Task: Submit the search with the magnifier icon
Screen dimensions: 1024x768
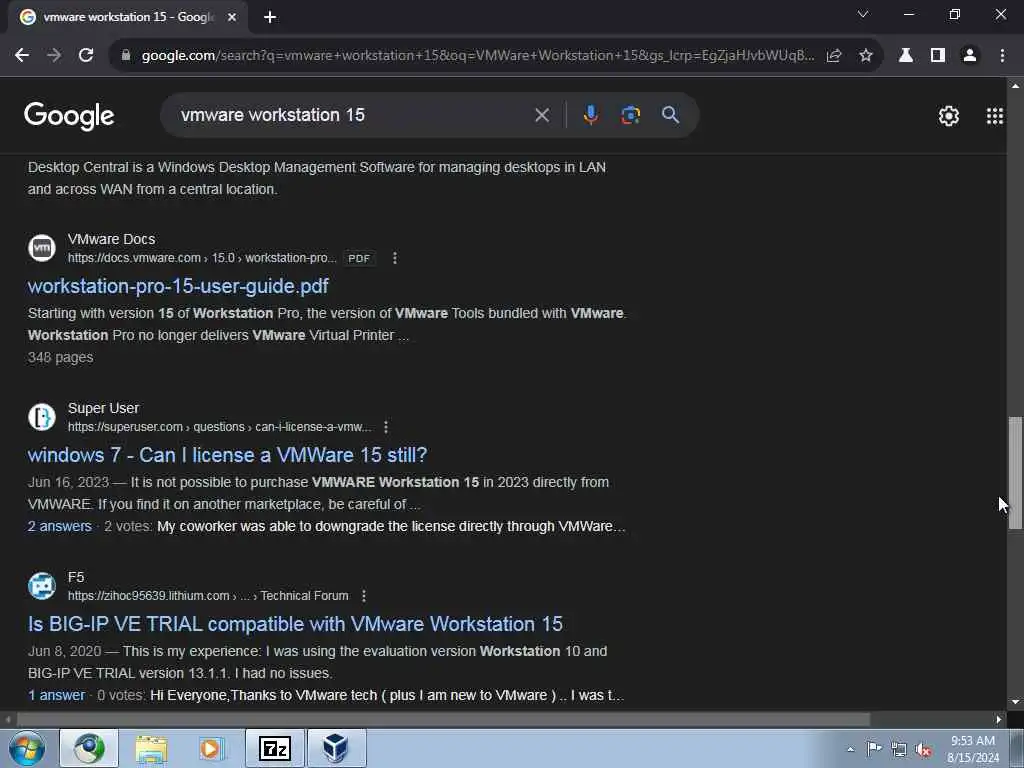Action: (x=671, y=115)
